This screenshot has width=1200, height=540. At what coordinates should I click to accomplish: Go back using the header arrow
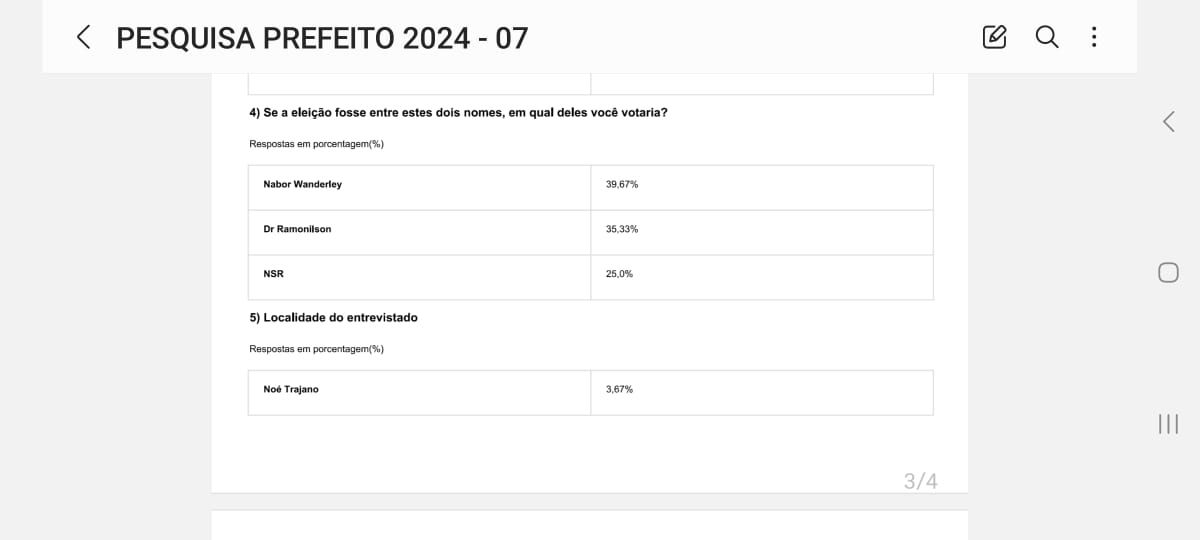83,38
